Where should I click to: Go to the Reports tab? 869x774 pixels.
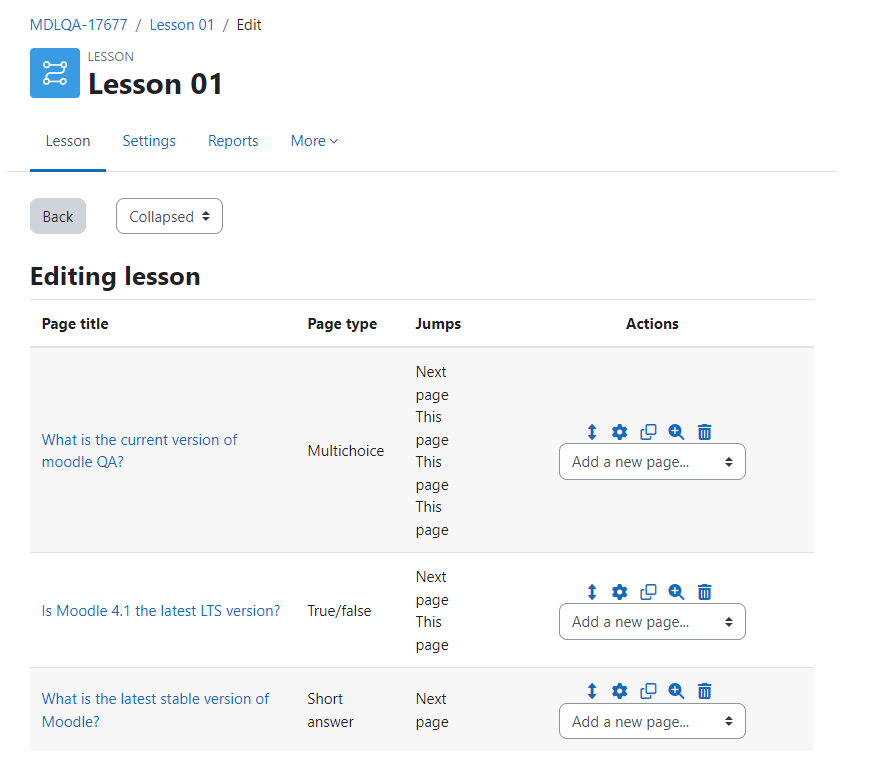233,141
